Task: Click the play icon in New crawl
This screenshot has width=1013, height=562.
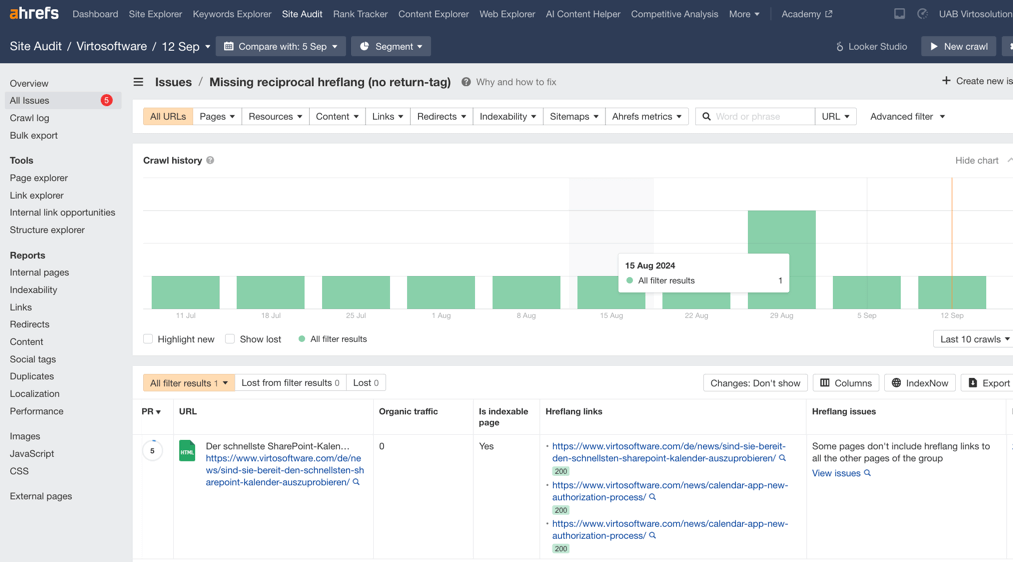Action: point(934,47)
